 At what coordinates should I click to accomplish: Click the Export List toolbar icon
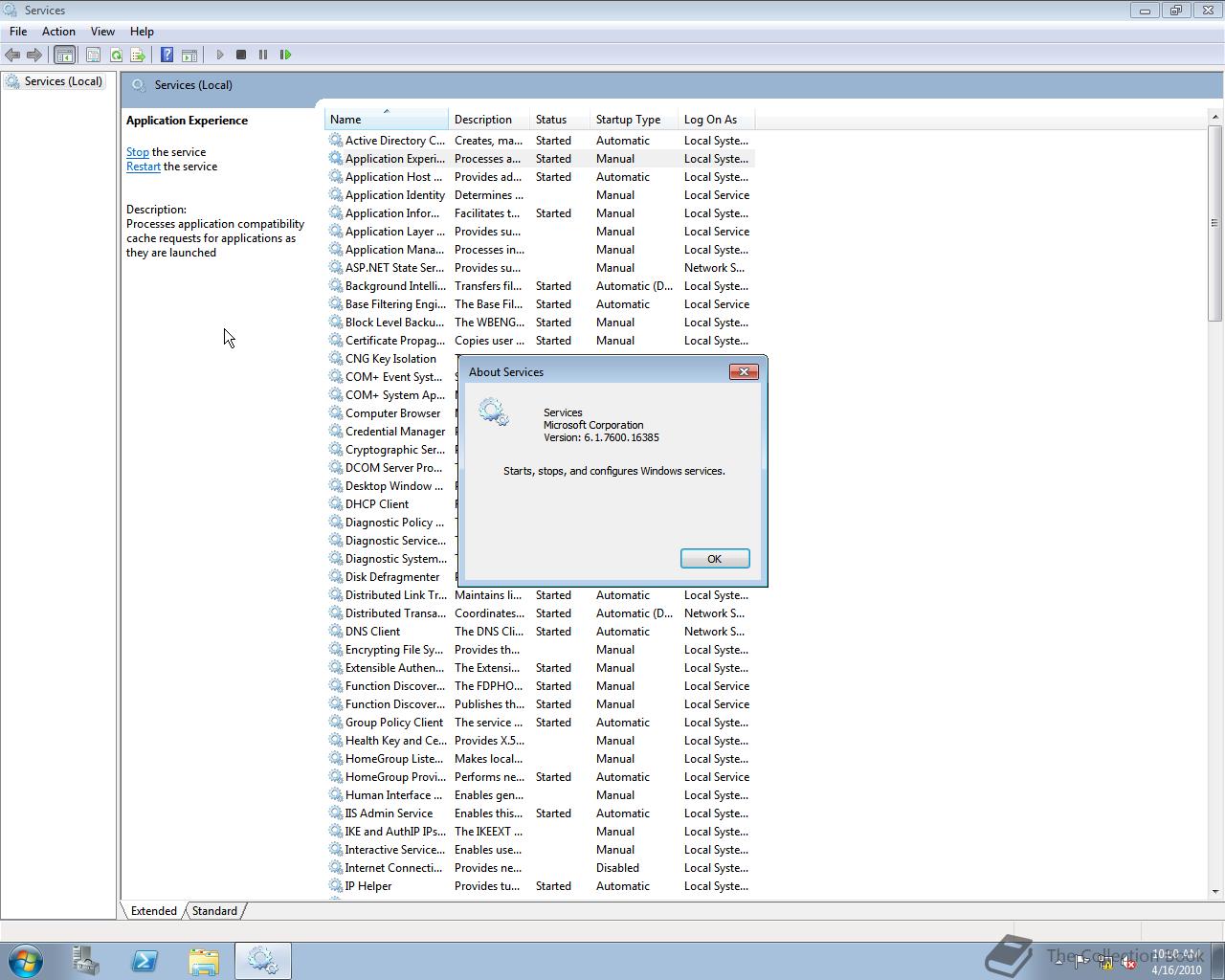coord(138,55)
